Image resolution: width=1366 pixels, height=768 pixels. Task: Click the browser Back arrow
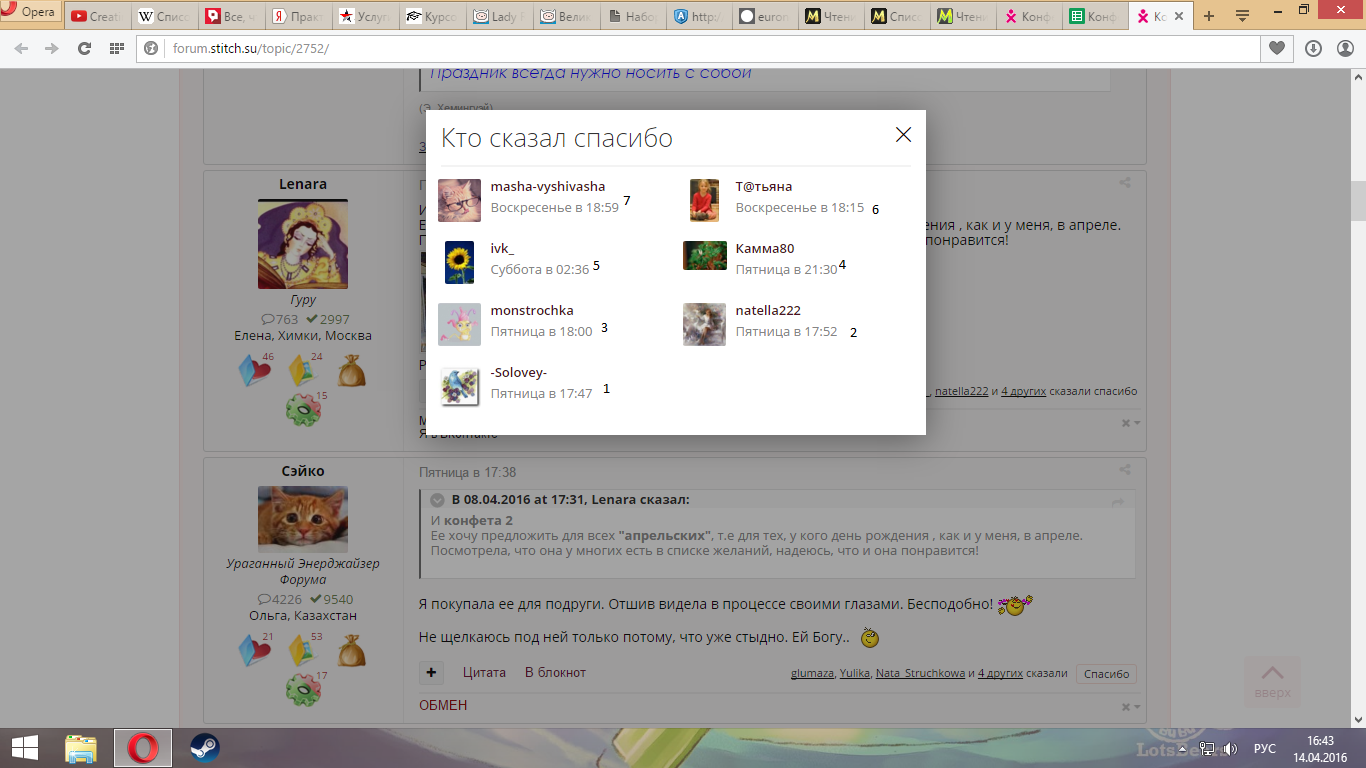tap(21, 48)
